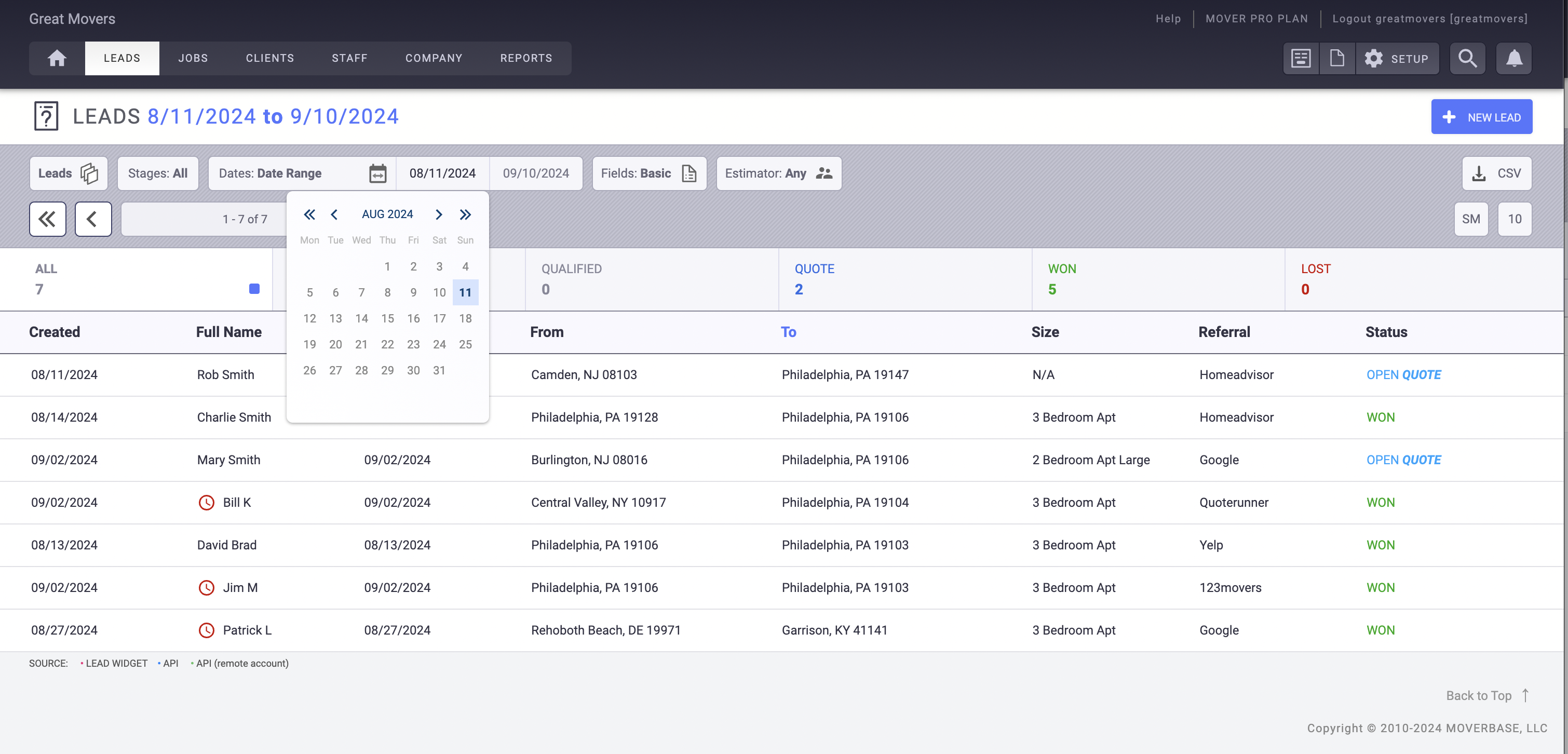The width and height of the screenshot is (1568, 754).
Task: Click the Leads question-mark page icon
Action: (x=46, y=116)
